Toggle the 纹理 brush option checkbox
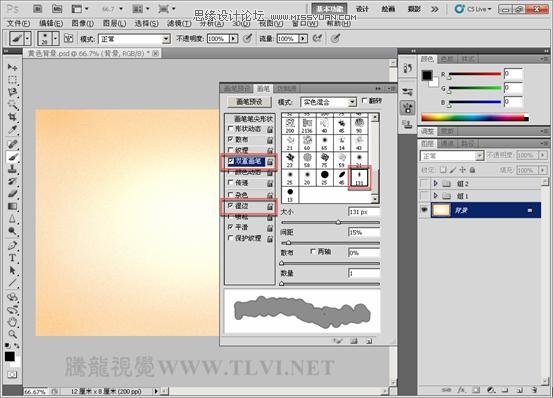The image size is (553, 398). [231, 150]
